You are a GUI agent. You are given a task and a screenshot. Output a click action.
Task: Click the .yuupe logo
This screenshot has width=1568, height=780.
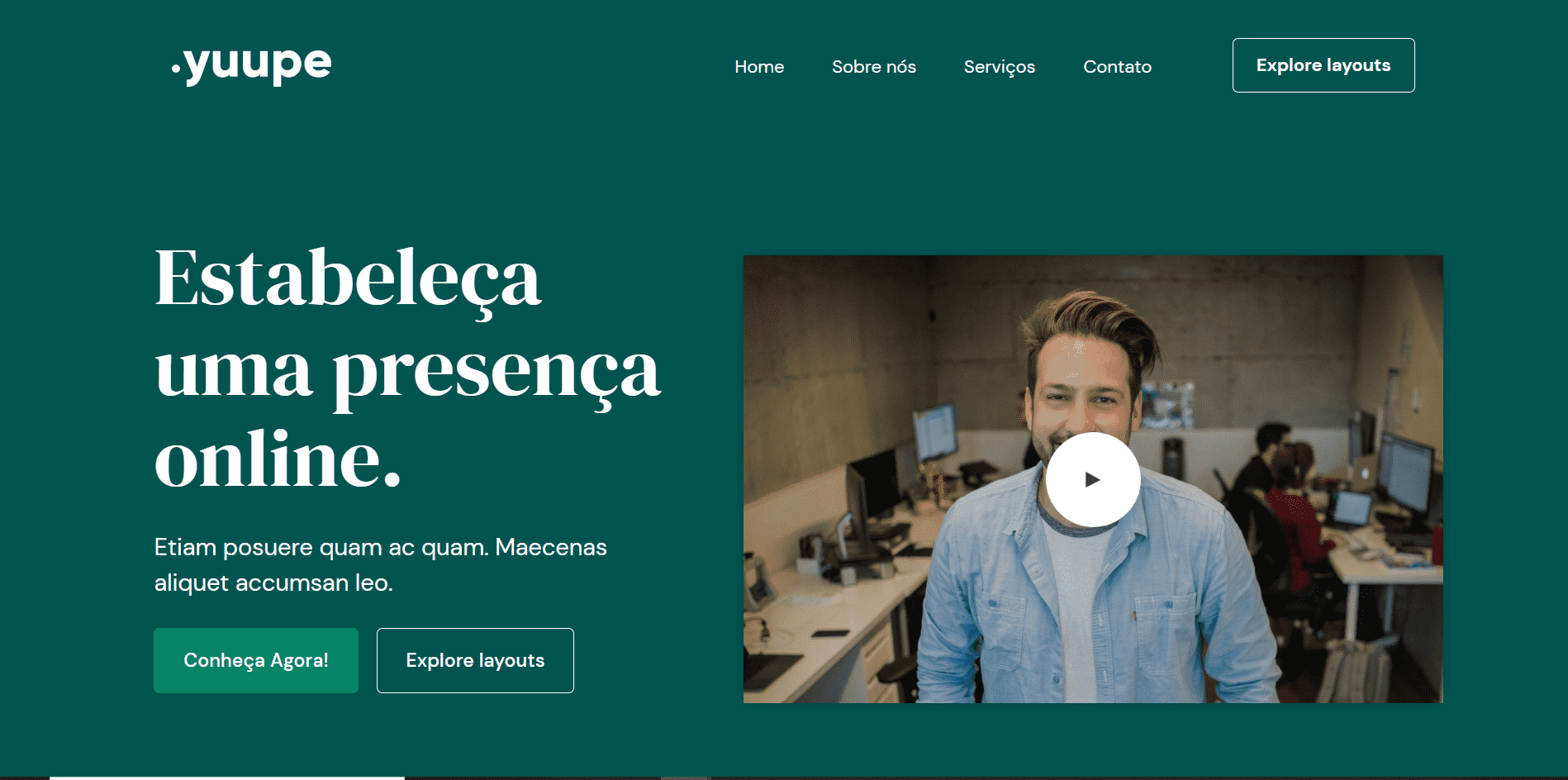click(x=251, y=64)
